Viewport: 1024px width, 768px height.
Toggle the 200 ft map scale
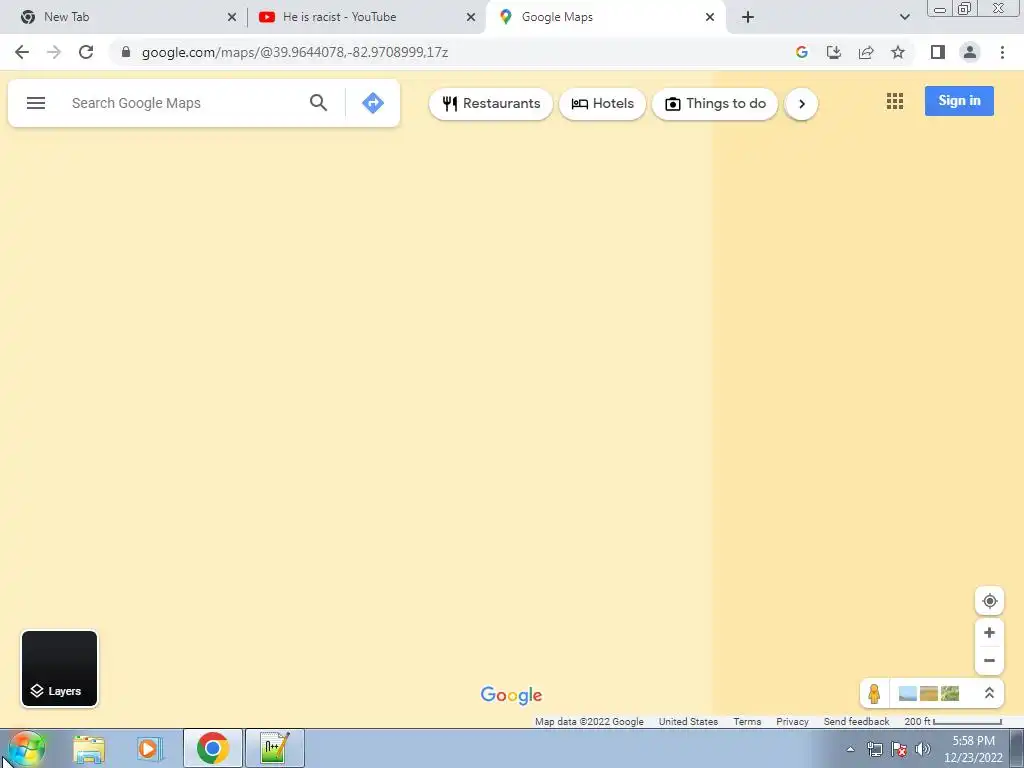tap(953, 722)
